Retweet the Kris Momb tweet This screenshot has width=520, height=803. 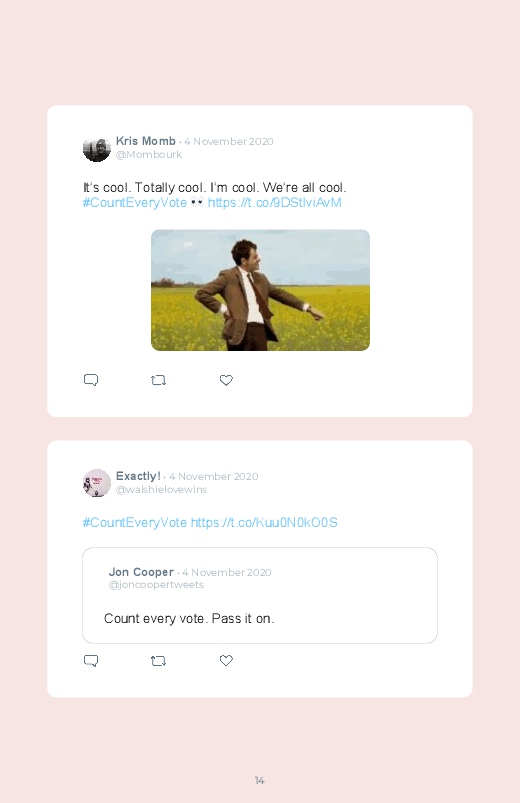tap(158, 380)
